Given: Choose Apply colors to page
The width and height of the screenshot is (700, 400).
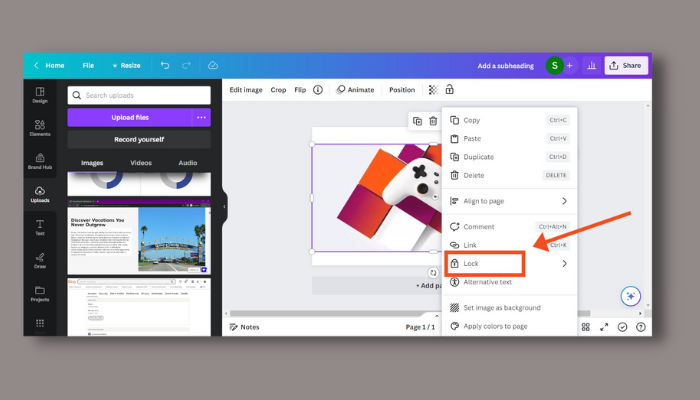Looking at the screenshot, I should click(509, 326).
